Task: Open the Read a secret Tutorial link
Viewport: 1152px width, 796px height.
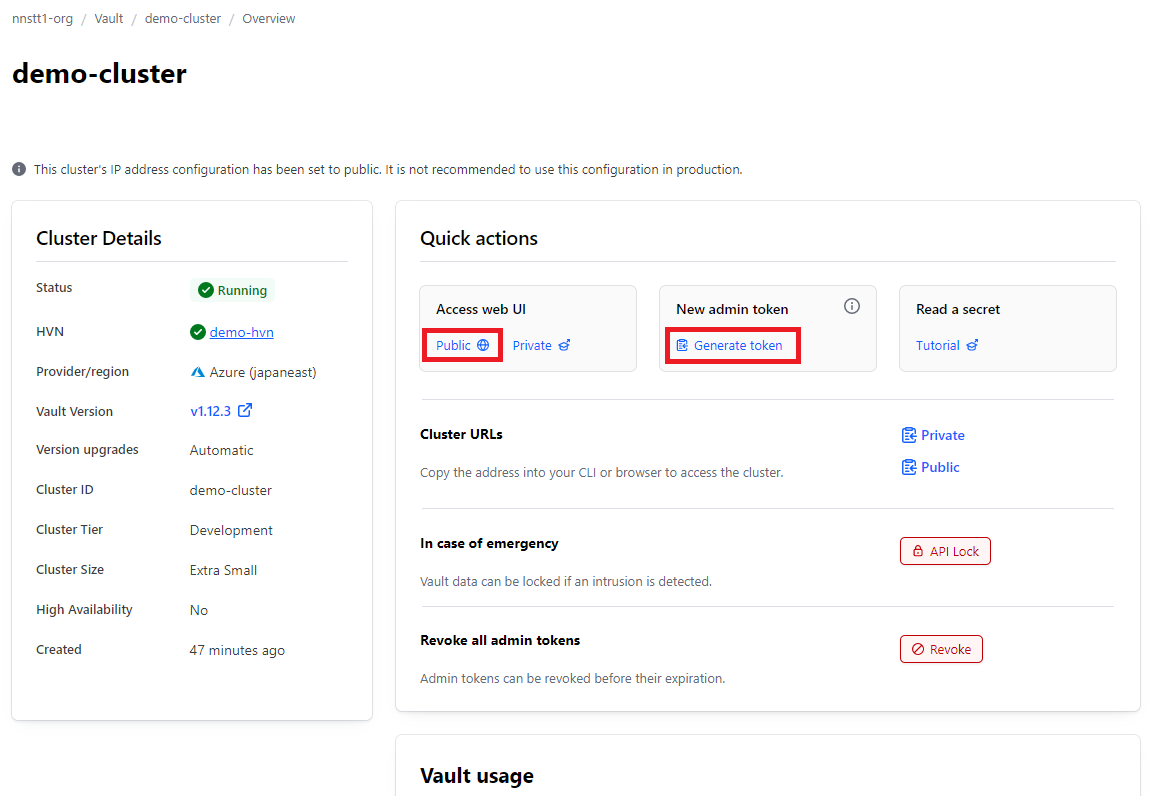Action: [x=947, y=345]
